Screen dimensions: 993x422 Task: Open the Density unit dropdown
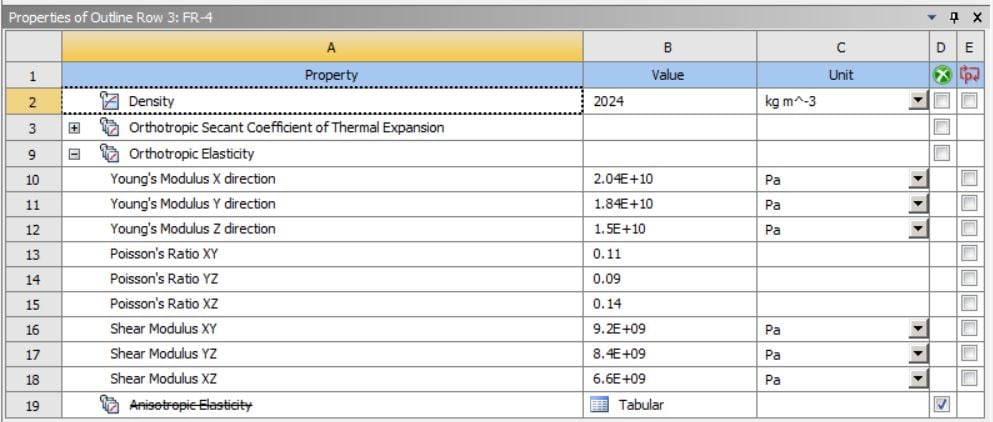(x=918, y=101)
